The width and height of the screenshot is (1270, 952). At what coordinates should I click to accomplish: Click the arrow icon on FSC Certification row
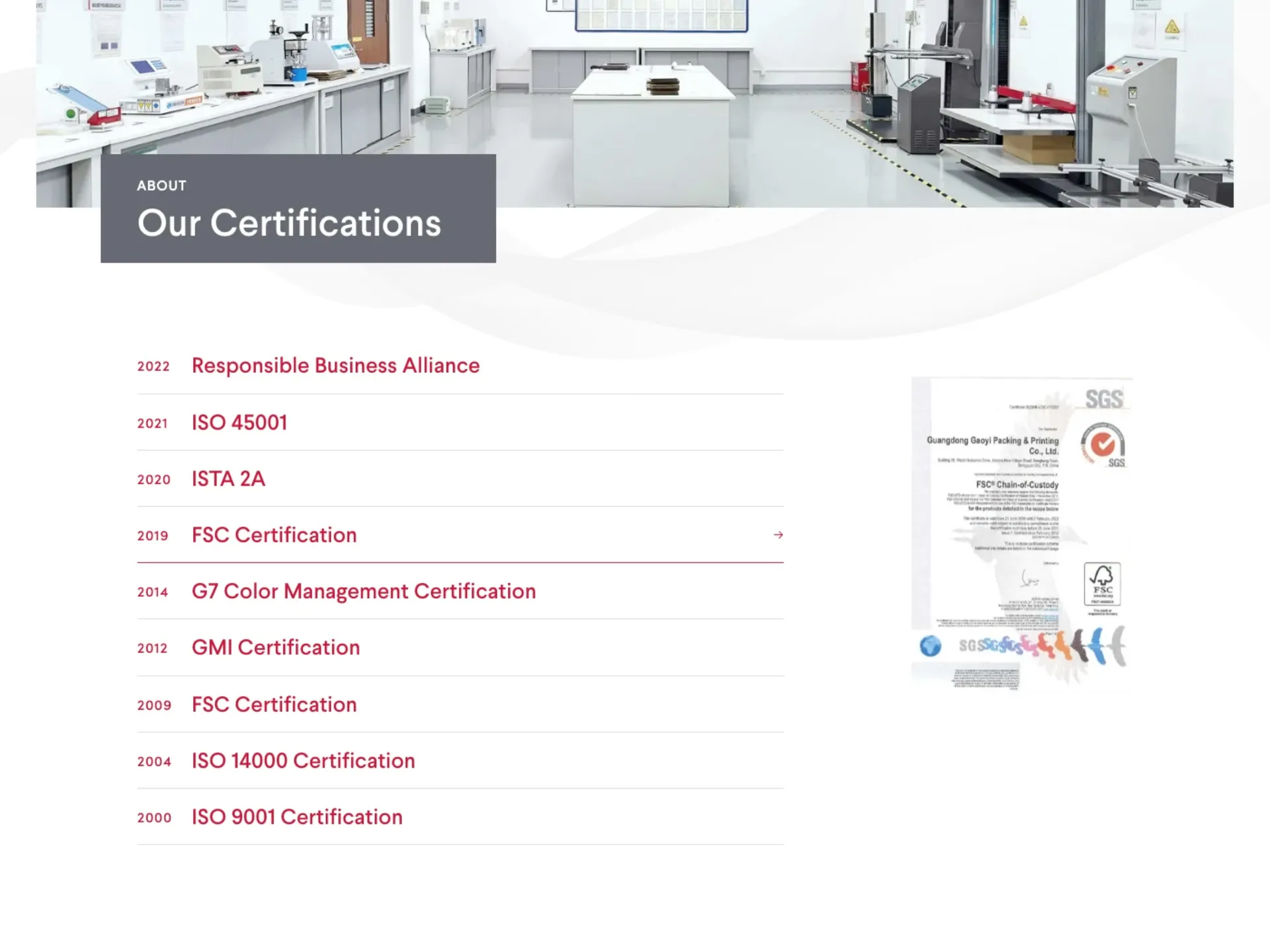tap(778, 535)
